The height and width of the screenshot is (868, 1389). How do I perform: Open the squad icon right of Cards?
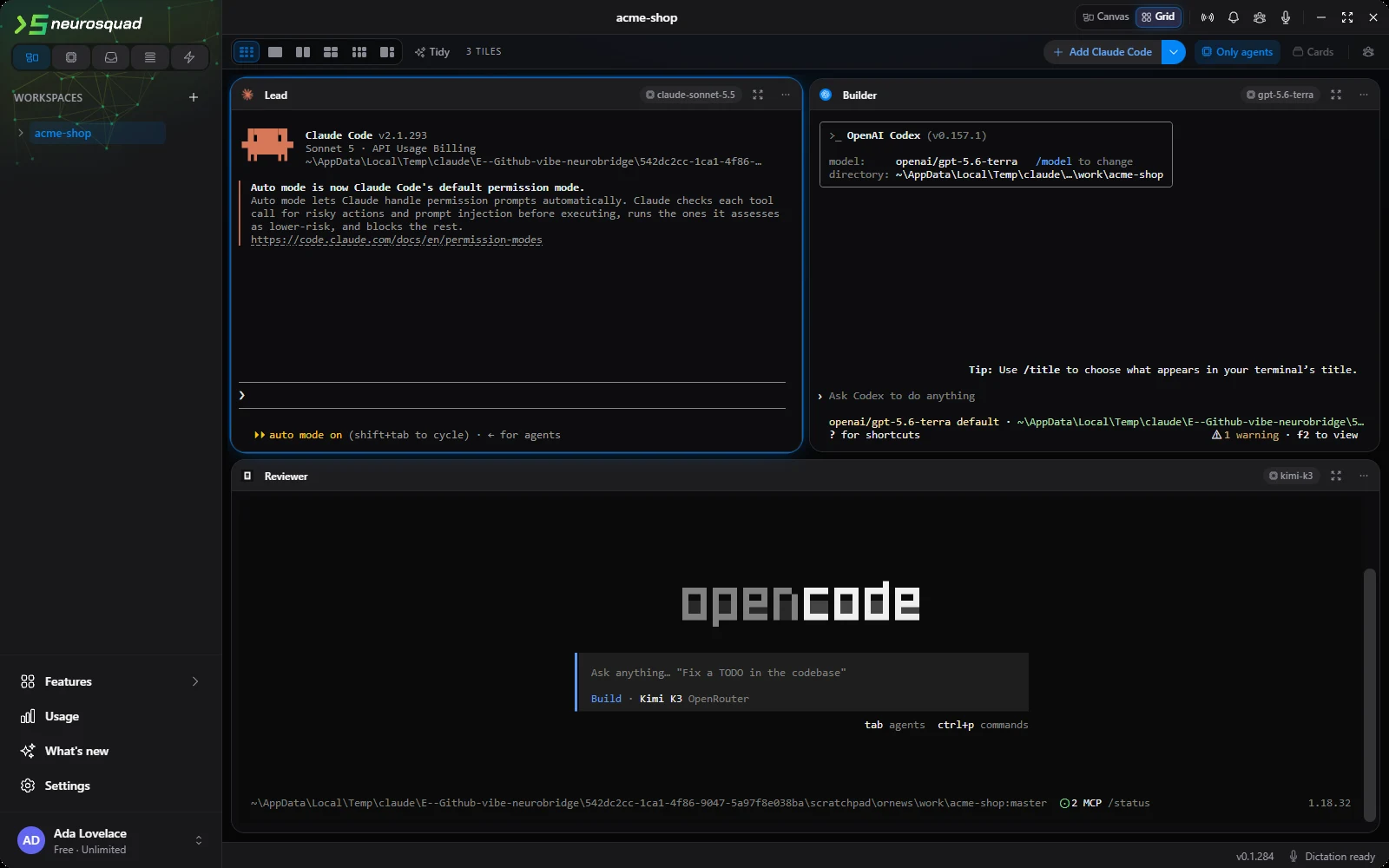(x=1368, y=52)
